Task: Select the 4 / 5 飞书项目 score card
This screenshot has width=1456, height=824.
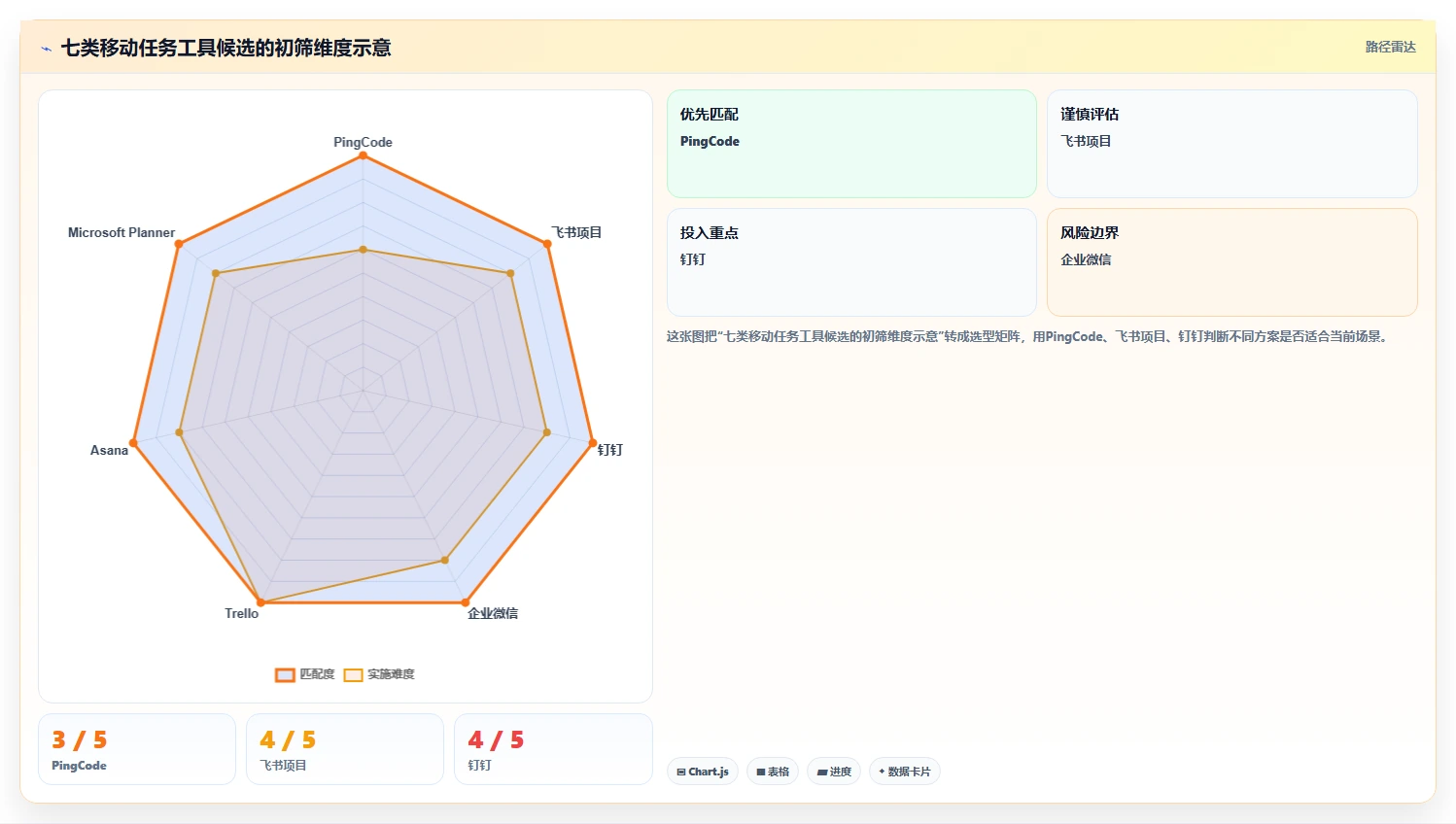Action: click(x=345, y=749)
